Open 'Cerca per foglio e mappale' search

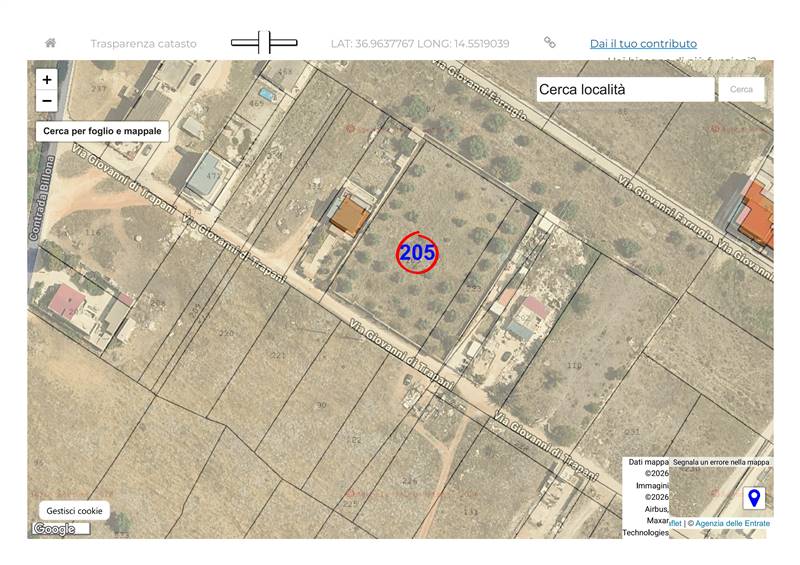102,131
